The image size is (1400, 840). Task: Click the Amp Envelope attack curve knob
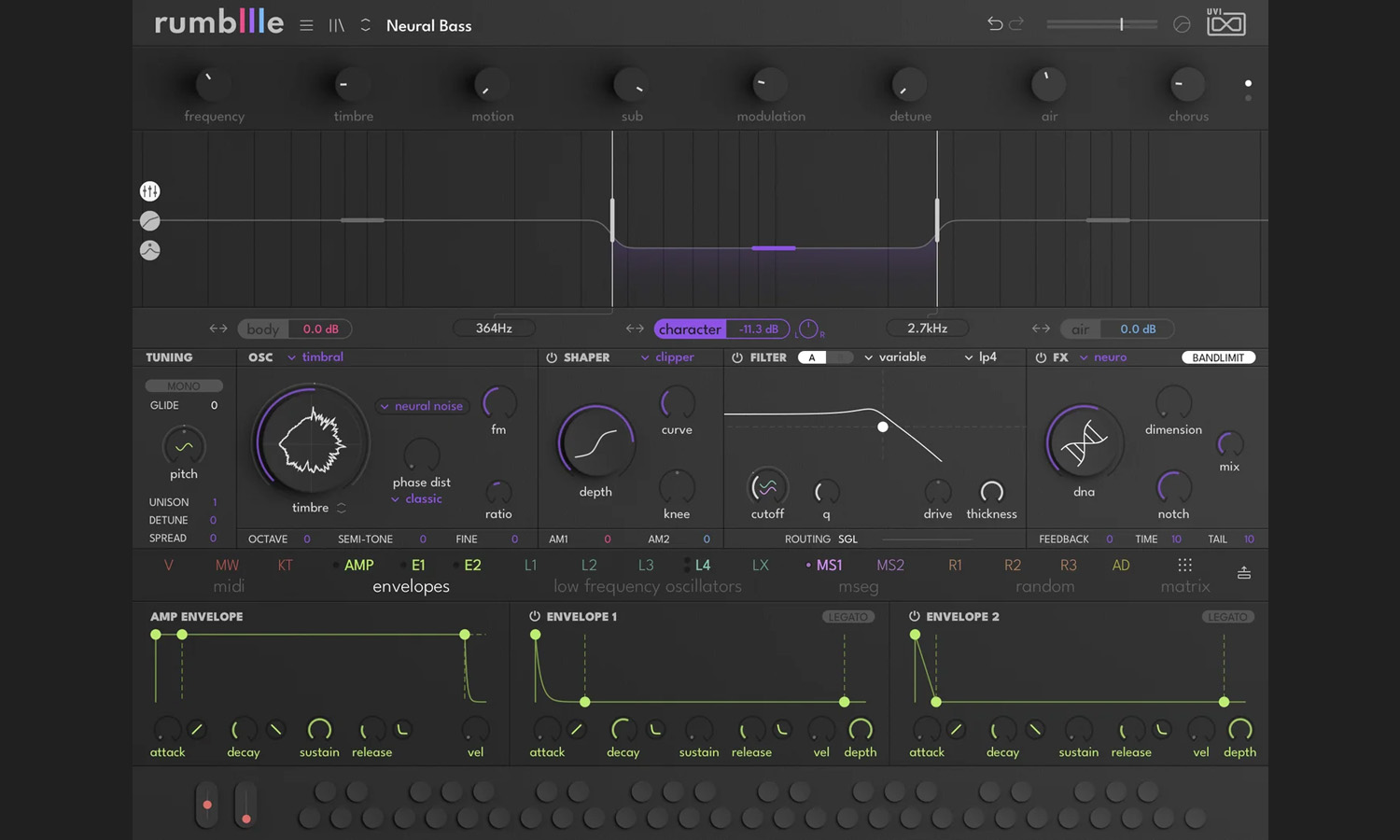point(196,729)
